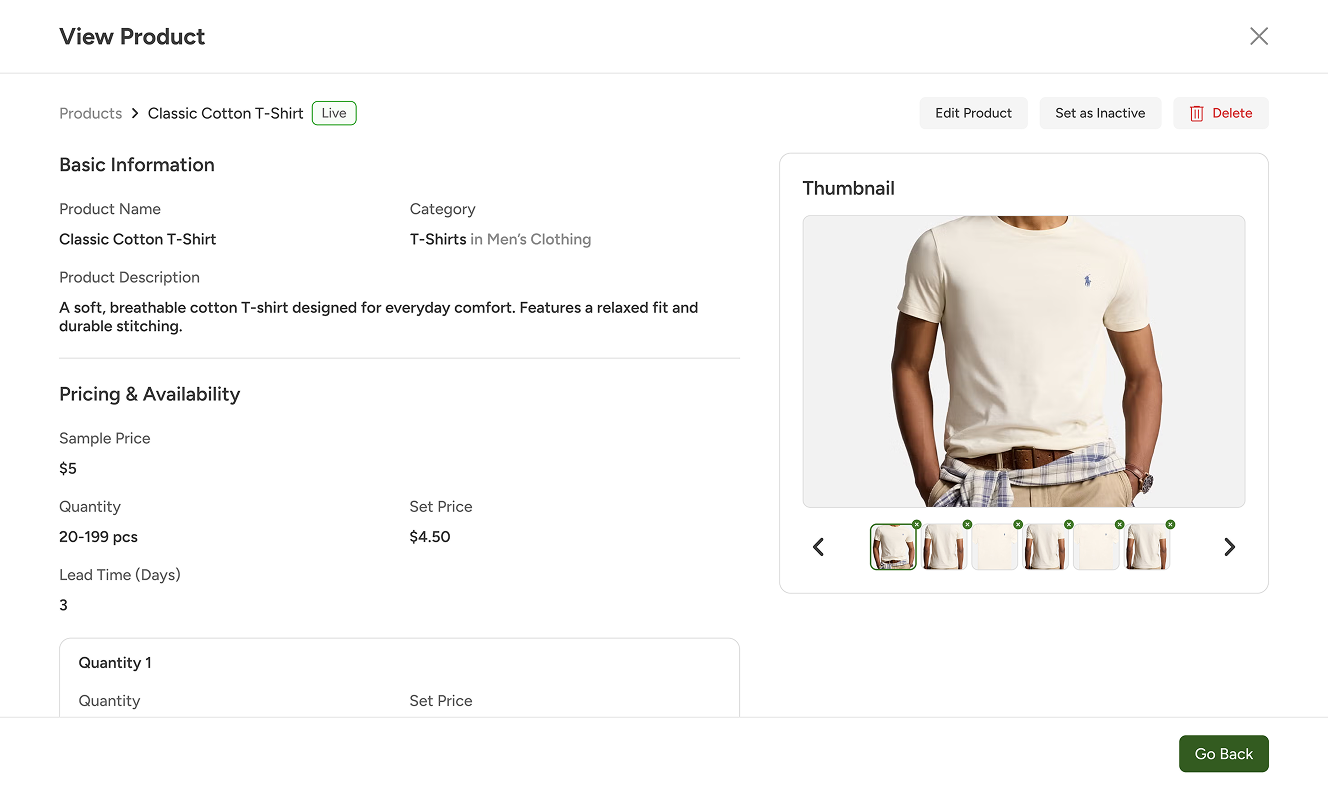This screenshot has width=1328, height=789.
Task: Remove the fourth thumbnail via its green x
Action: tap(1069, 524)
